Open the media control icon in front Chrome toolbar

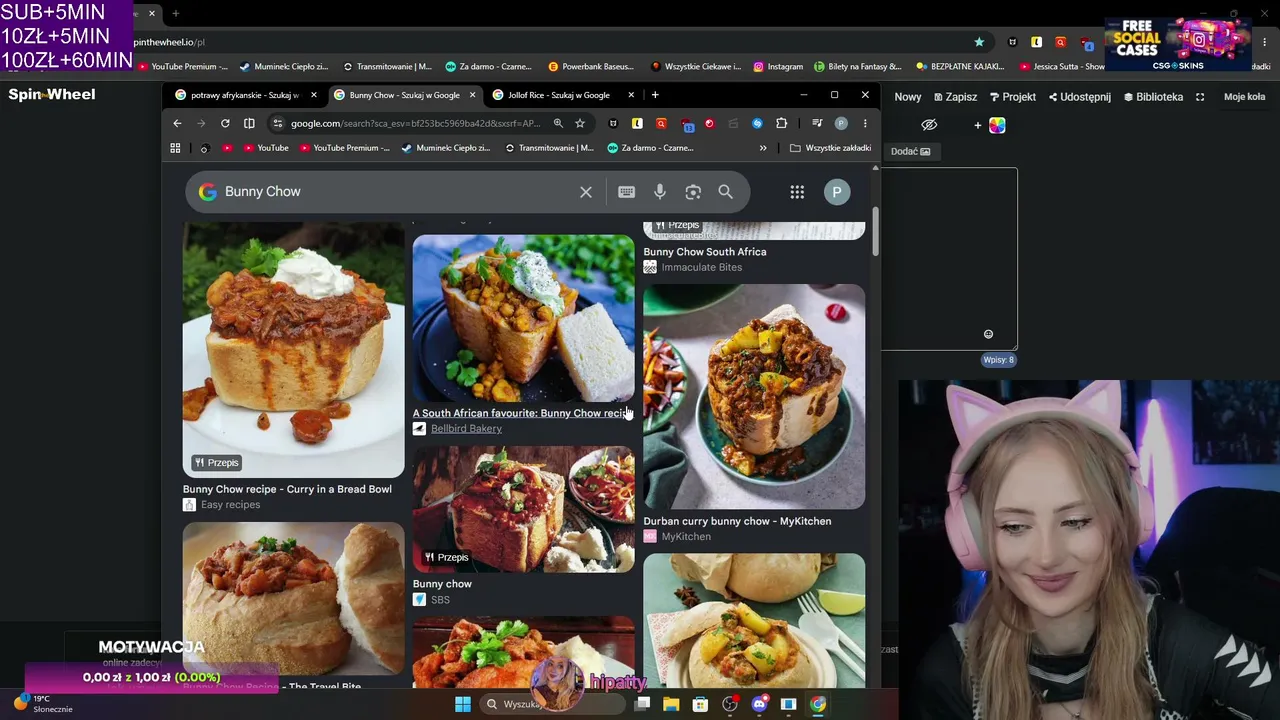[x=817, y=123]
